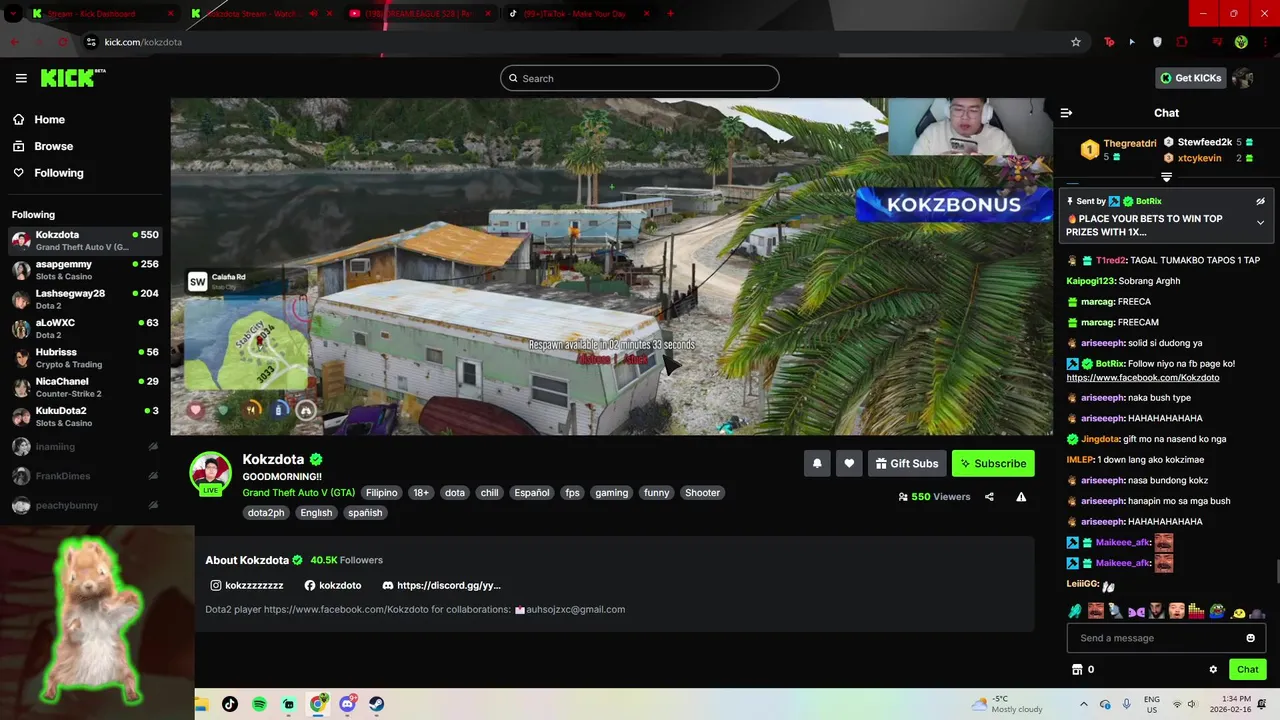Select the chill tag
Screen dimensions: 1280x720
(489, 493)
